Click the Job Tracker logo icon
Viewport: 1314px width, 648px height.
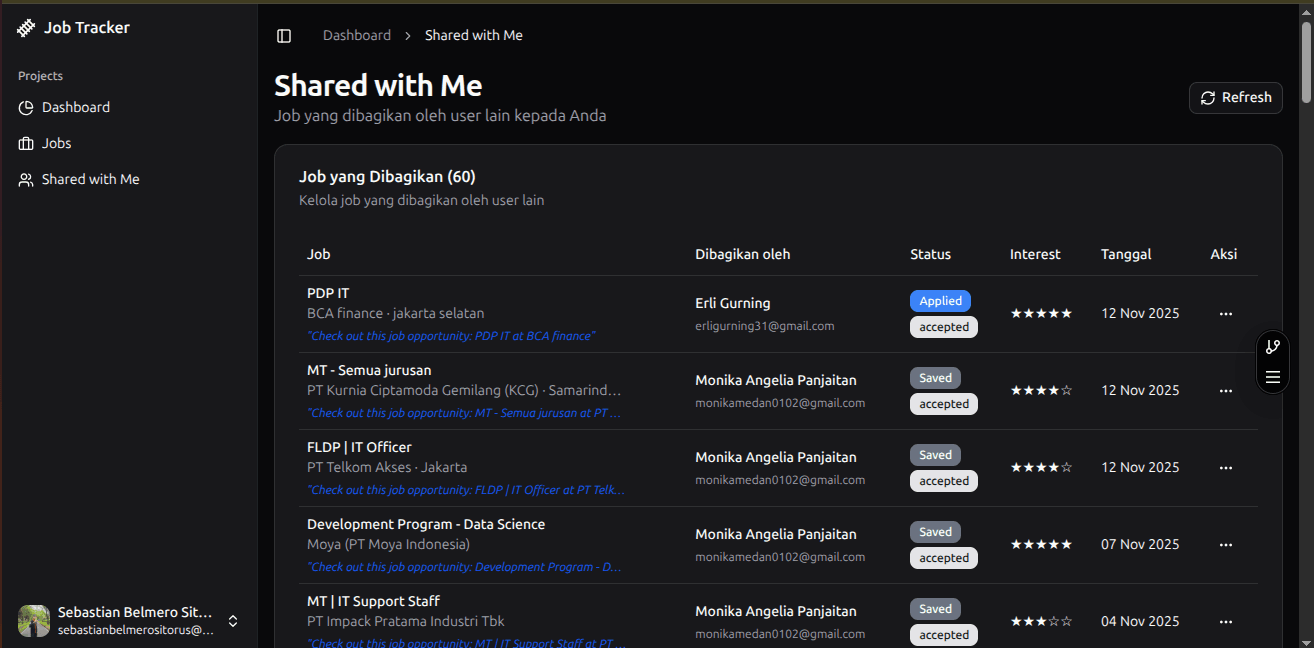pos(26,28)
